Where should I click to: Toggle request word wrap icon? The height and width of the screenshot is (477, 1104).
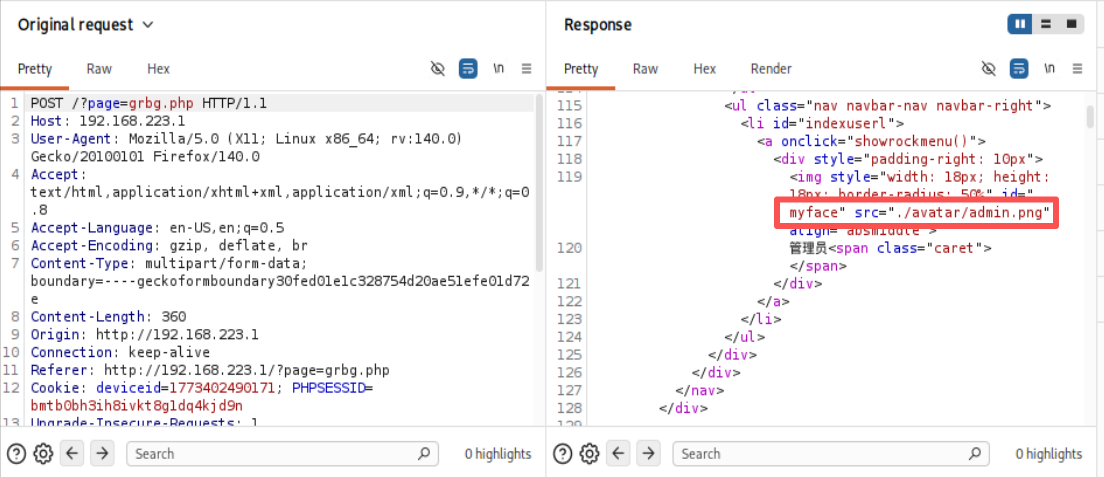click(x=468, y=69)
